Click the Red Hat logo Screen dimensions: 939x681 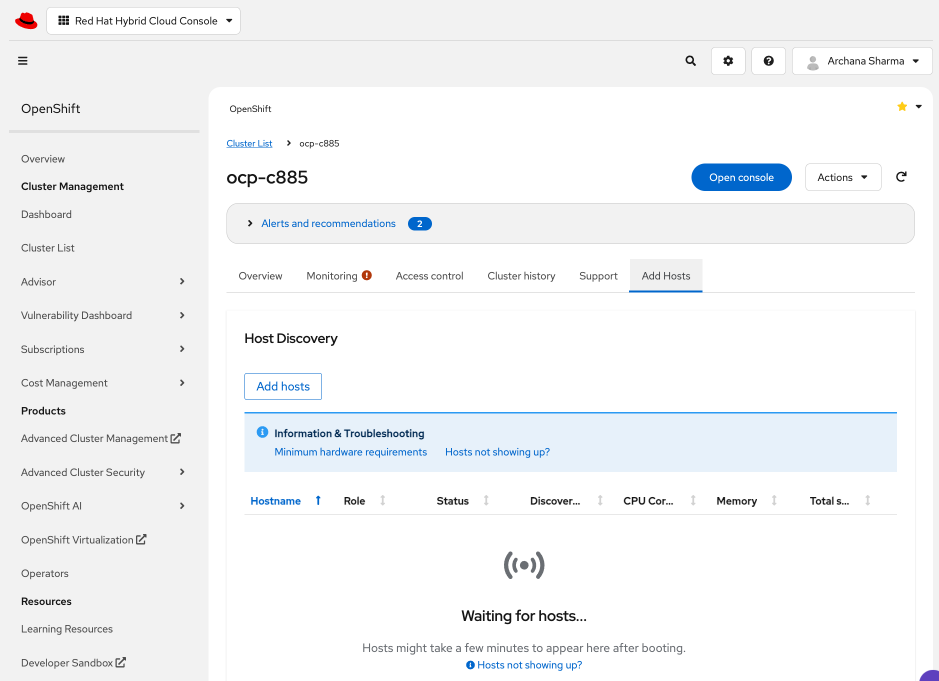(x=25, y=19)
